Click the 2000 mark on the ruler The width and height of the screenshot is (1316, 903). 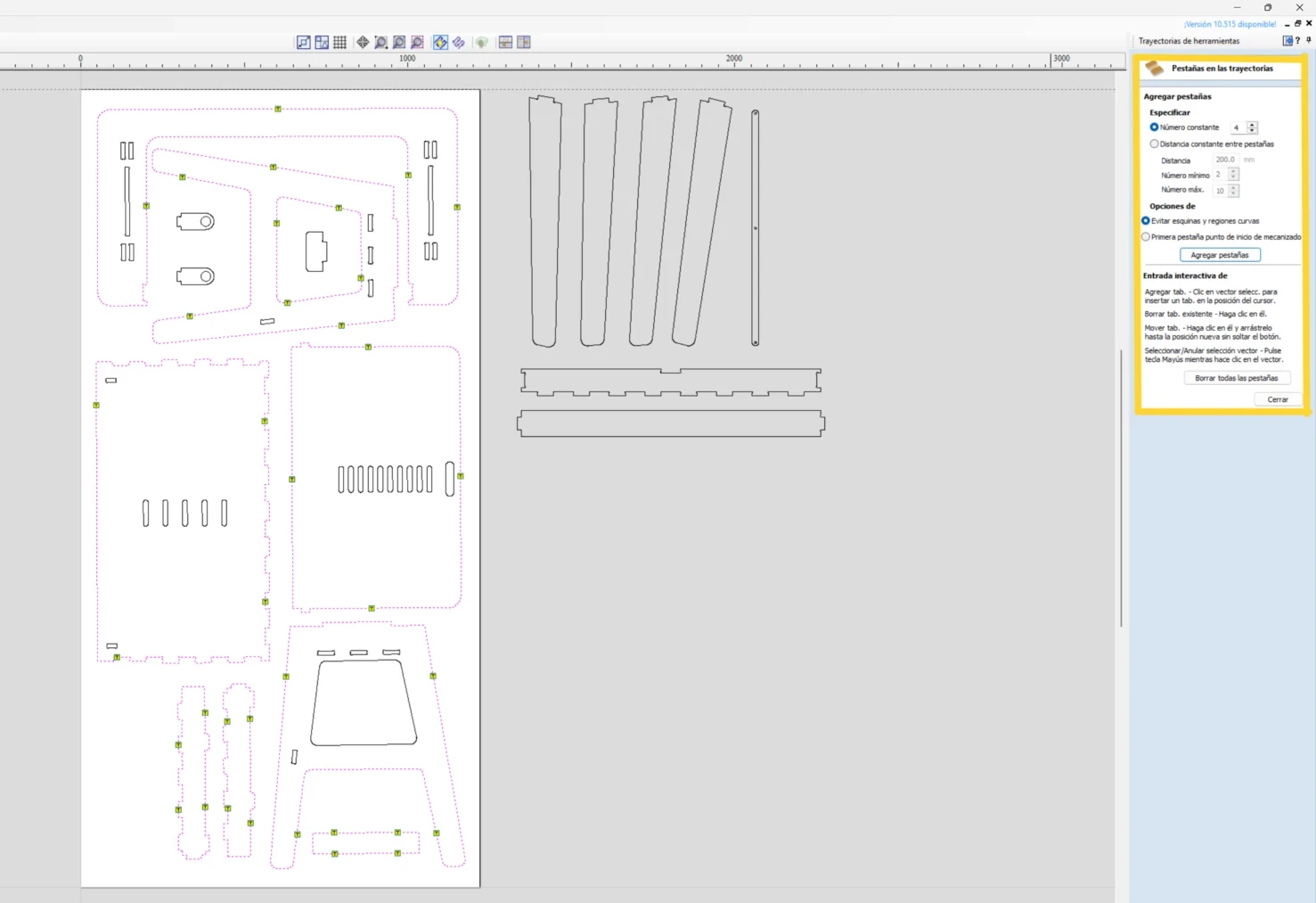[x=734, y=59]
